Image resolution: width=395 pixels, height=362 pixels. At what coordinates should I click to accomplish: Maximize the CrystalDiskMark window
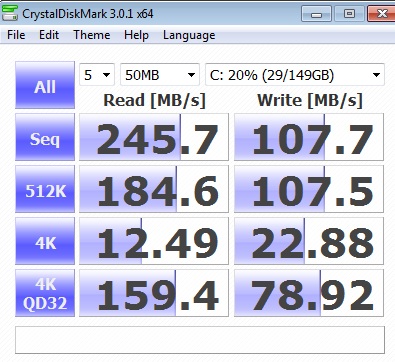[x=349, y=14]
